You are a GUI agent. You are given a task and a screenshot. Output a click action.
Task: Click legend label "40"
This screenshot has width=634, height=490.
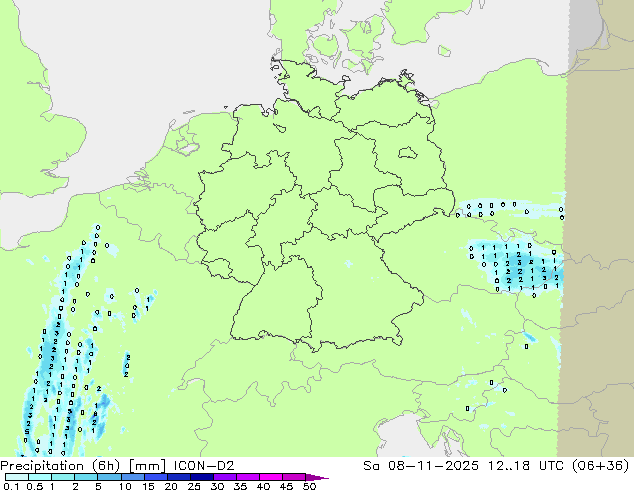pyautogui.click(x=263, y=486)
